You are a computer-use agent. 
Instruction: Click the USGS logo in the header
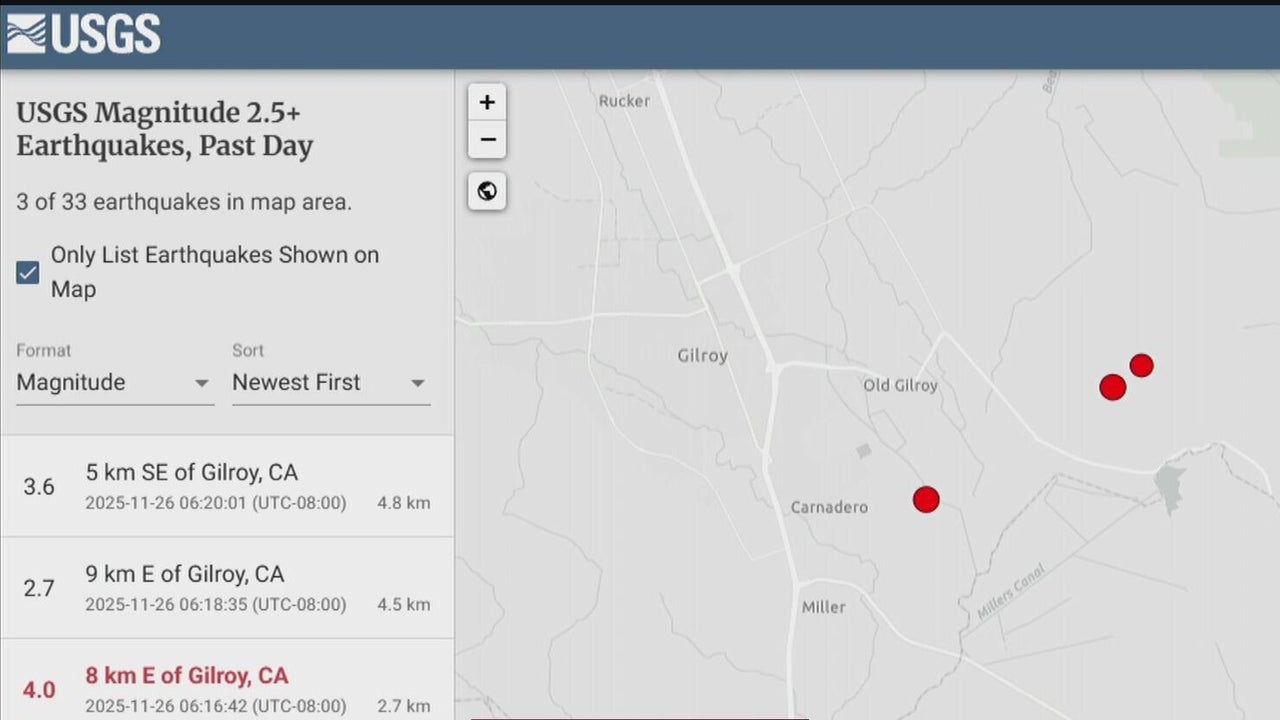click(x=83, y=34)
